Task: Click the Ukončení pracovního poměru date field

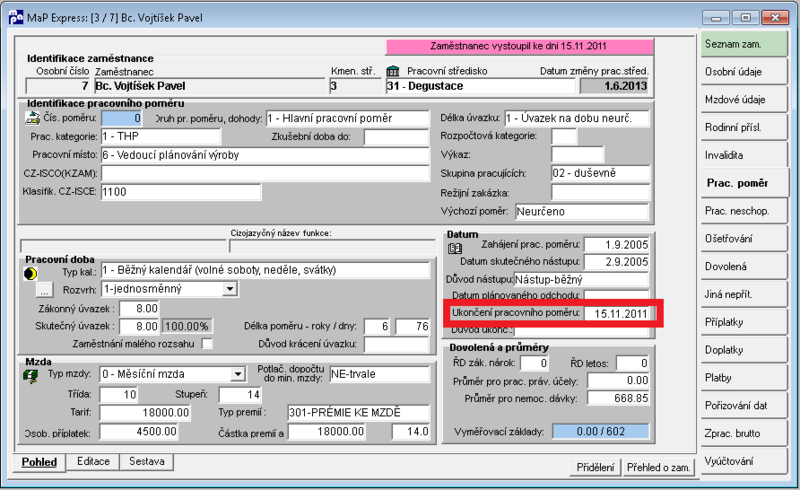Action: pos(616,313)
